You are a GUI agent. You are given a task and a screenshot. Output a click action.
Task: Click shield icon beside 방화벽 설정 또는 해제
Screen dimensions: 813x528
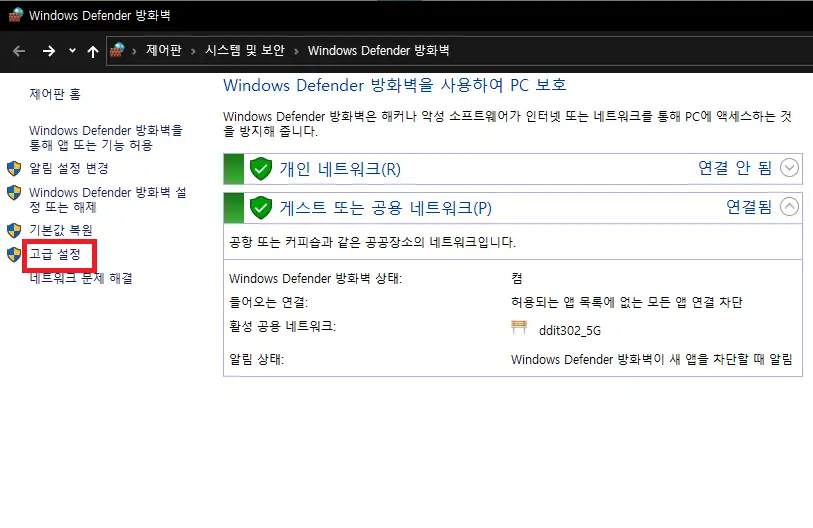click(x=14, y=192)
